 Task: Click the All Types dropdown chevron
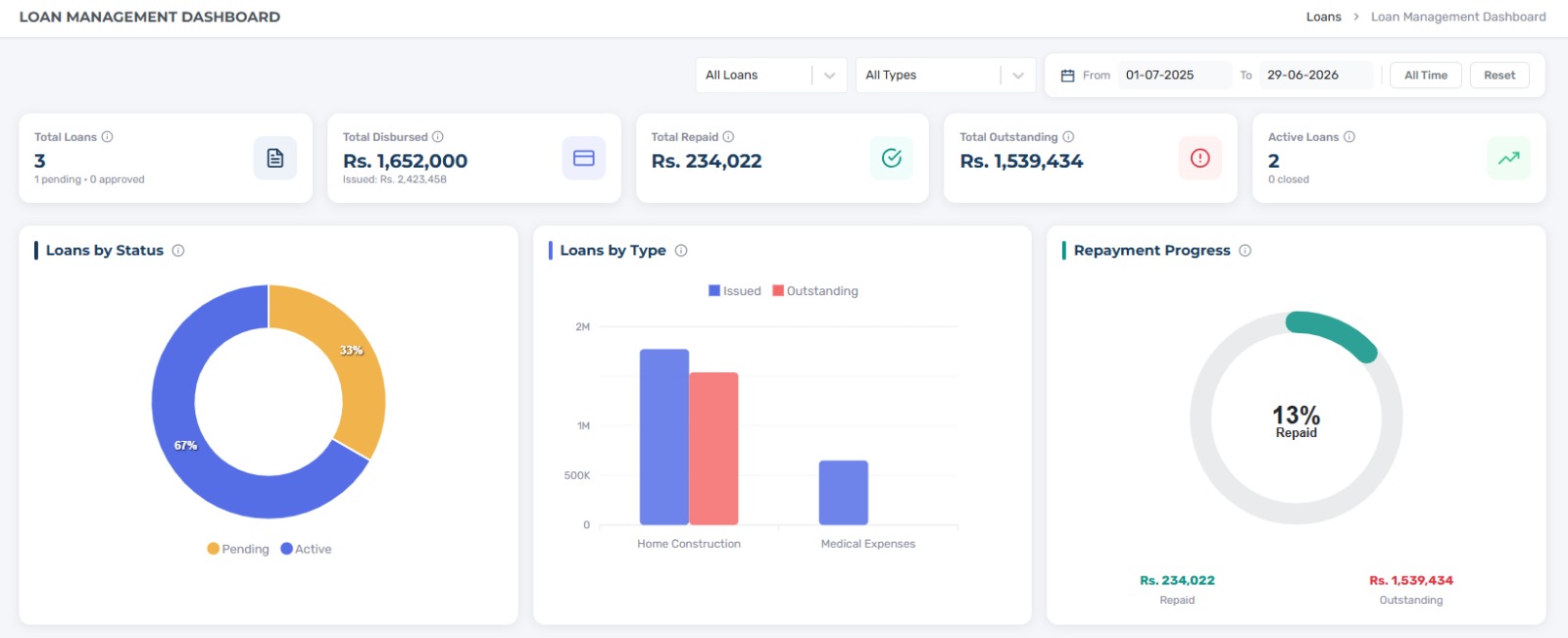point(1018,75)
